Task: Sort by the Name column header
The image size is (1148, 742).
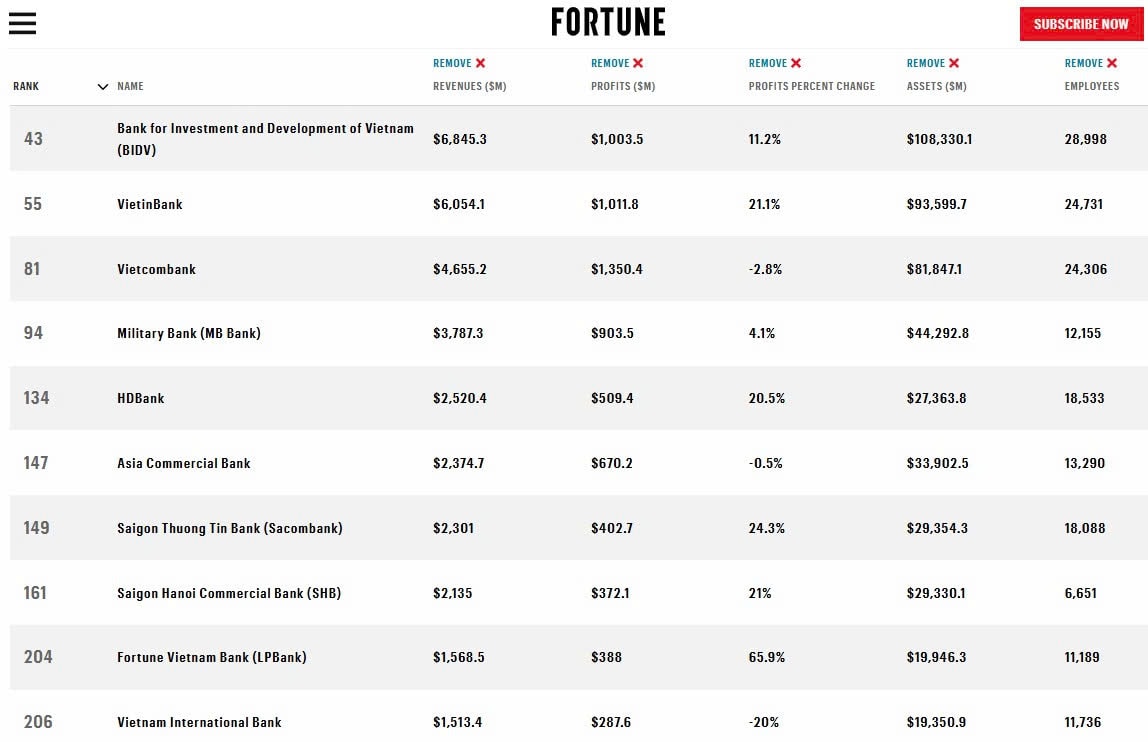Action: pyautogui.click(x=131, y=86)
